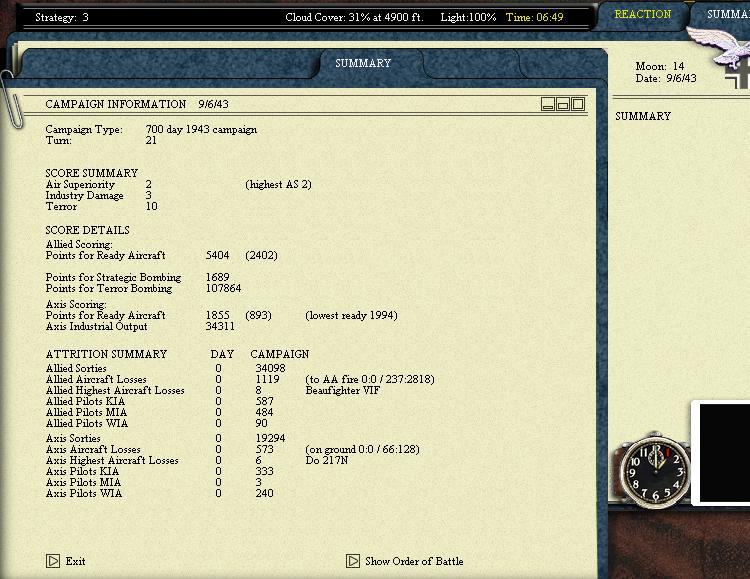Click the Exit arrow icon

pyautogui.click(x=53, y=561)
